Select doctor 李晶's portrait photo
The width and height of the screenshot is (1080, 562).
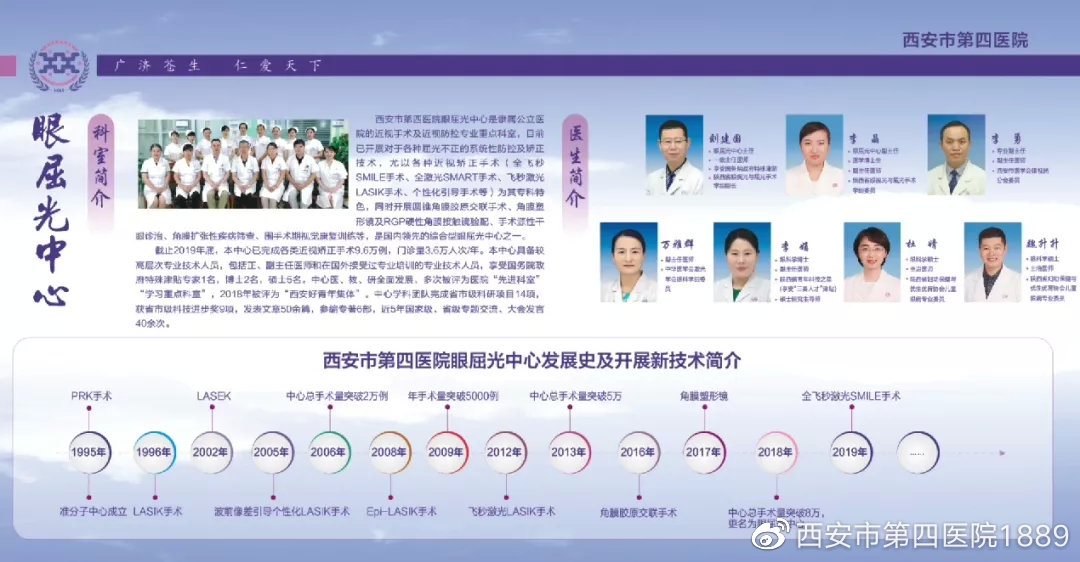[x=814, y=156]
